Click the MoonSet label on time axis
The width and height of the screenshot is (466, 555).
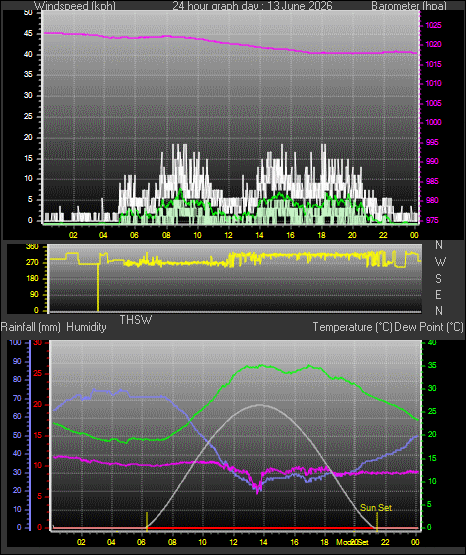pos(352,542)
